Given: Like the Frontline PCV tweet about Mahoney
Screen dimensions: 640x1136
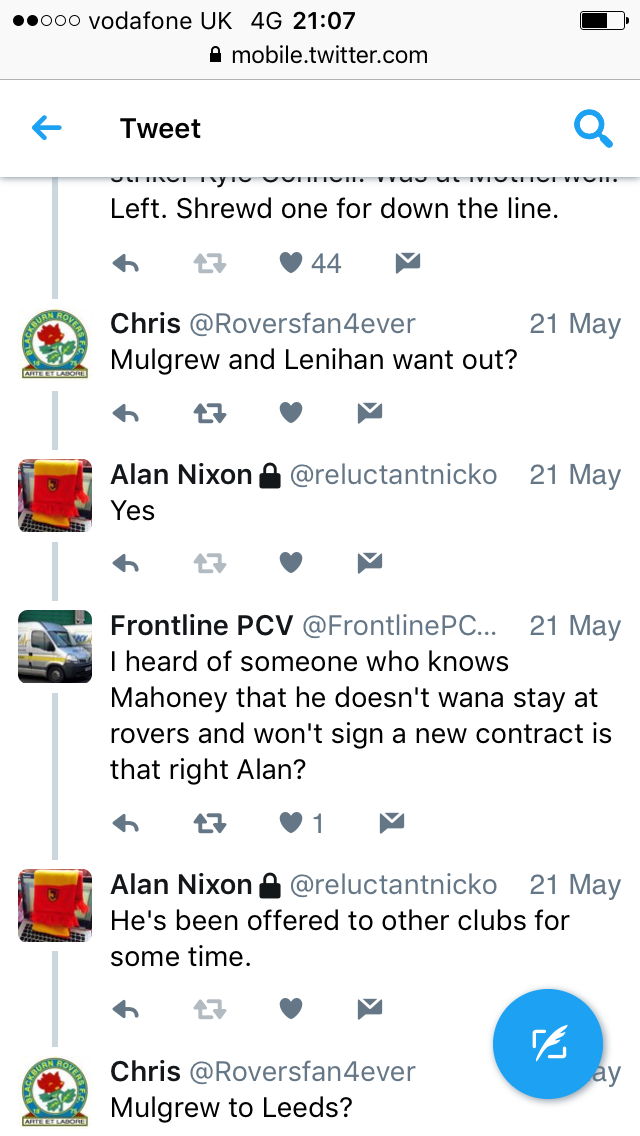Looking at the screenshot, I should tap(291, 822).
